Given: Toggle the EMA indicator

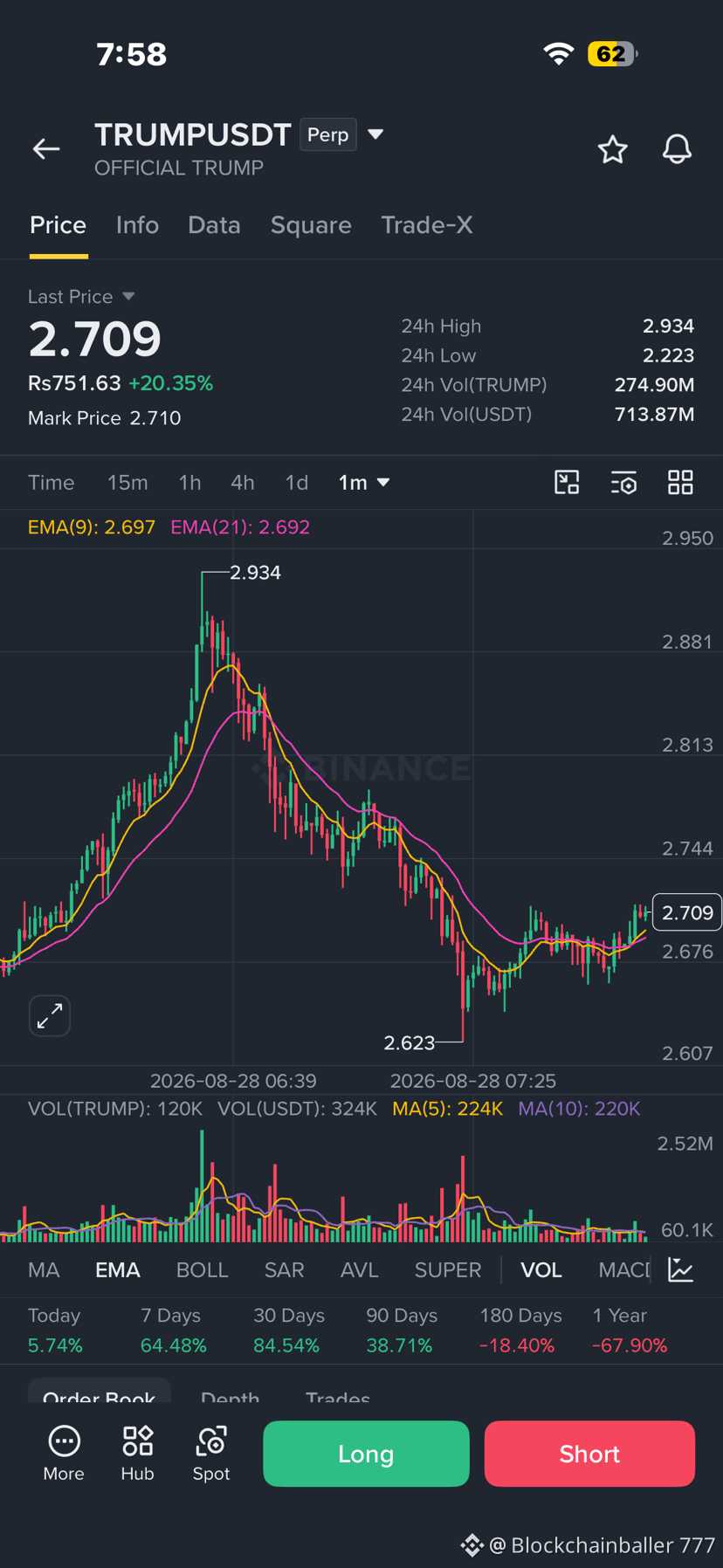Looking at the screenshot, I should pos(118,1269).
